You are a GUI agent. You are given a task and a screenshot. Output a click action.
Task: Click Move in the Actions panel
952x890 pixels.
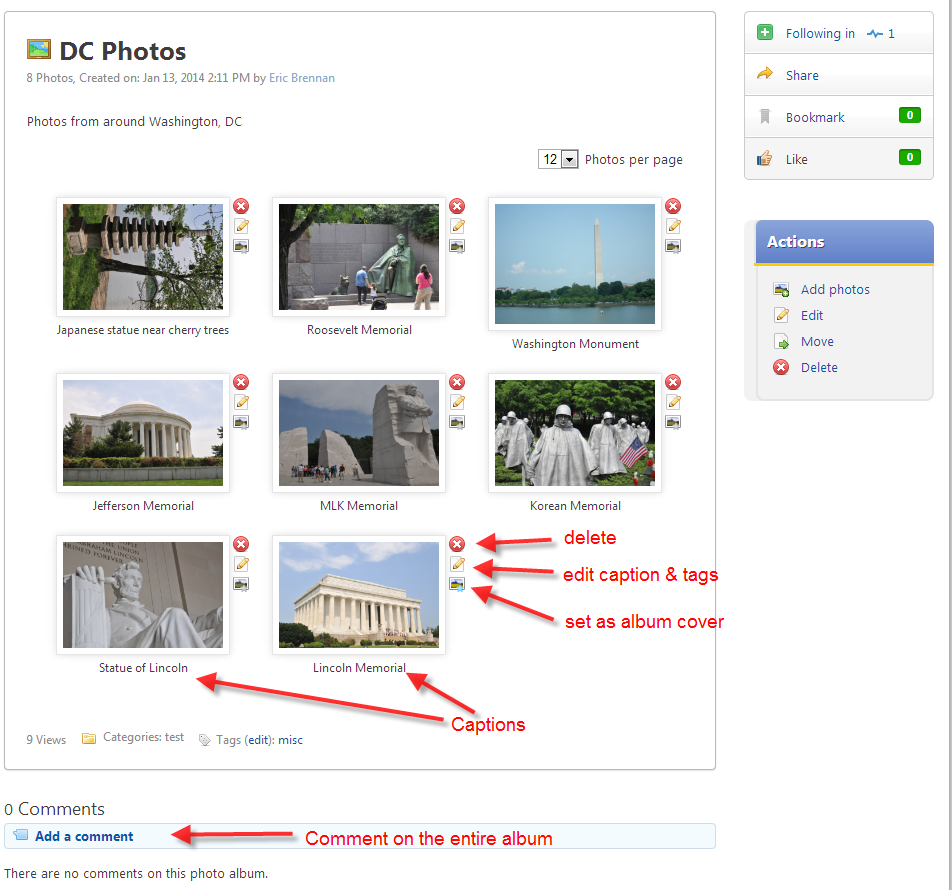[817, 342]
